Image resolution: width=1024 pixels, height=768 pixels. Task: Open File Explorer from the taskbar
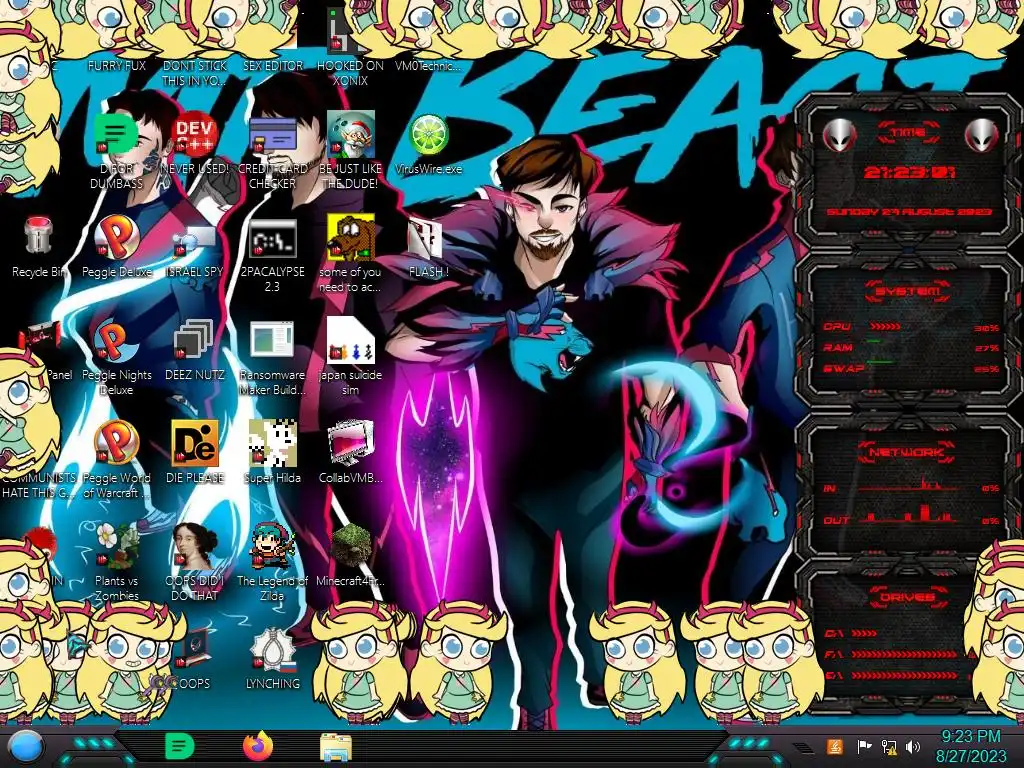(336, 747)
